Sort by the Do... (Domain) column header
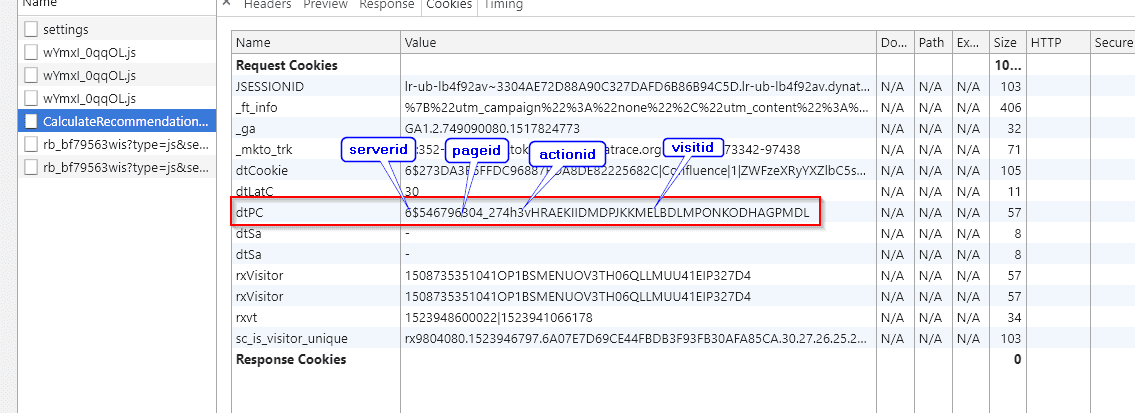The width and height of the screenshot is (1135, 413). (x=895, y=43)
